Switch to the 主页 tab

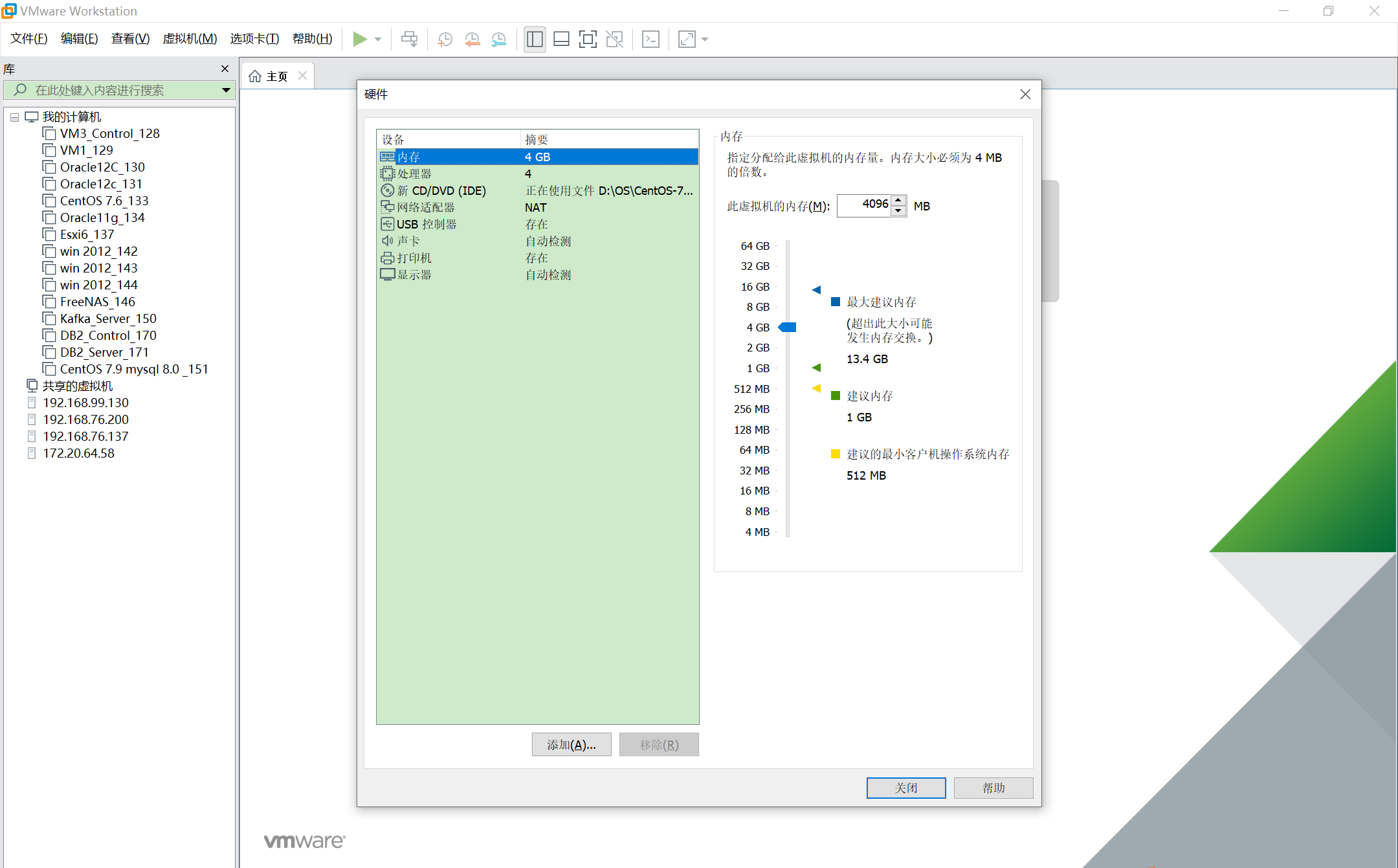pos(275,76)
